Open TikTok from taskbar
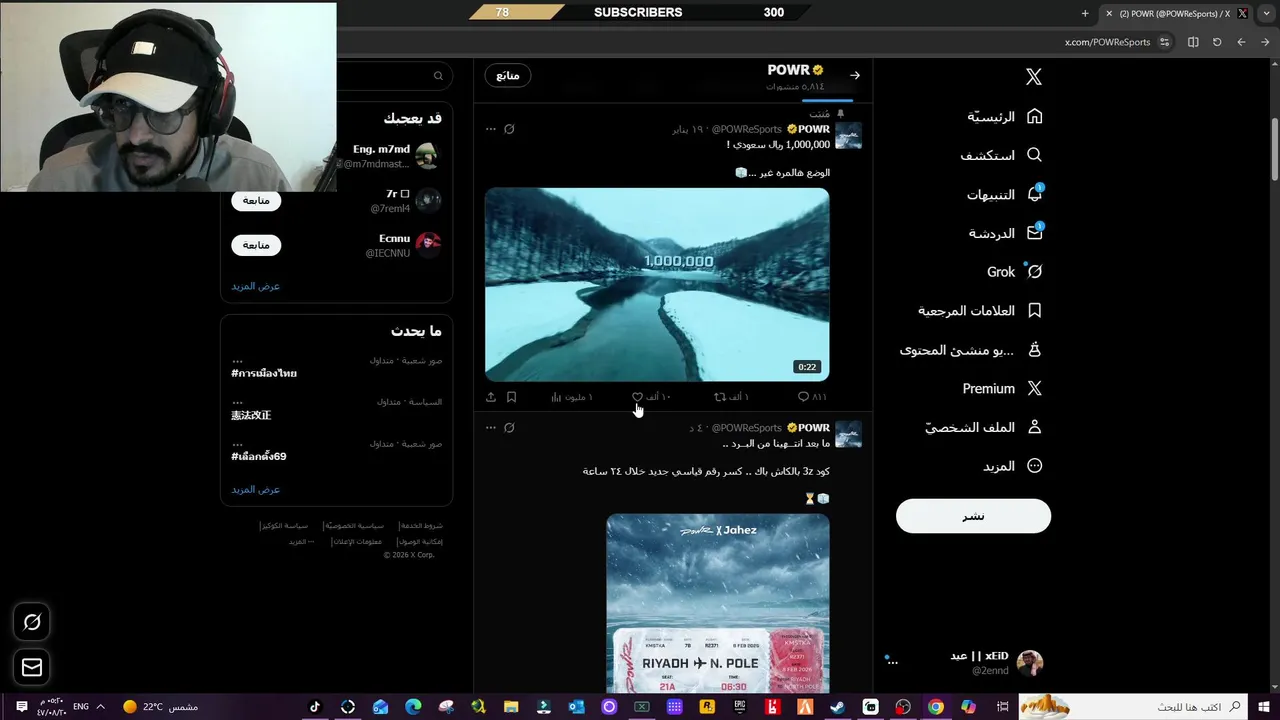The image size is (1280, 720). (x=315, y=707)
